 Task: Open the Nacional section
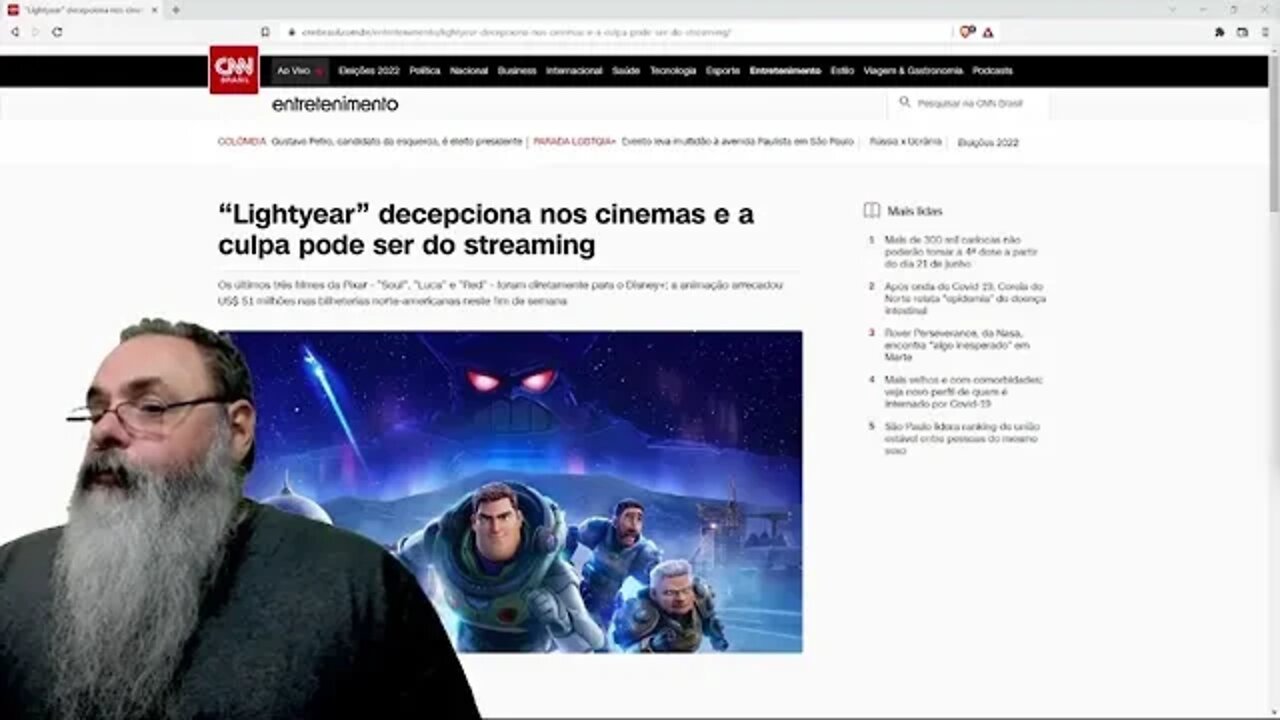pyautogui.click(x=469, y=71)
